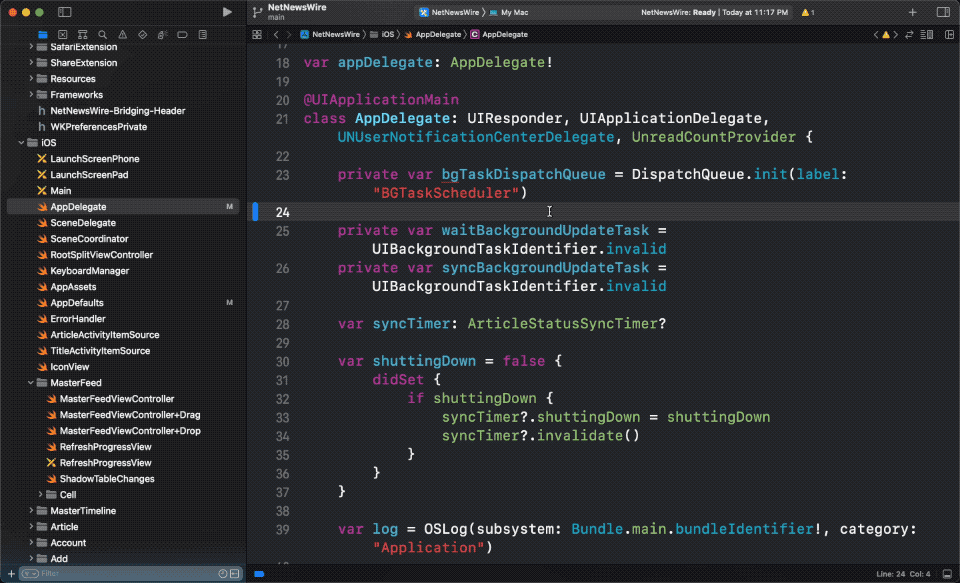
Task: Open the Report navigator
Action: click(203, 34)
